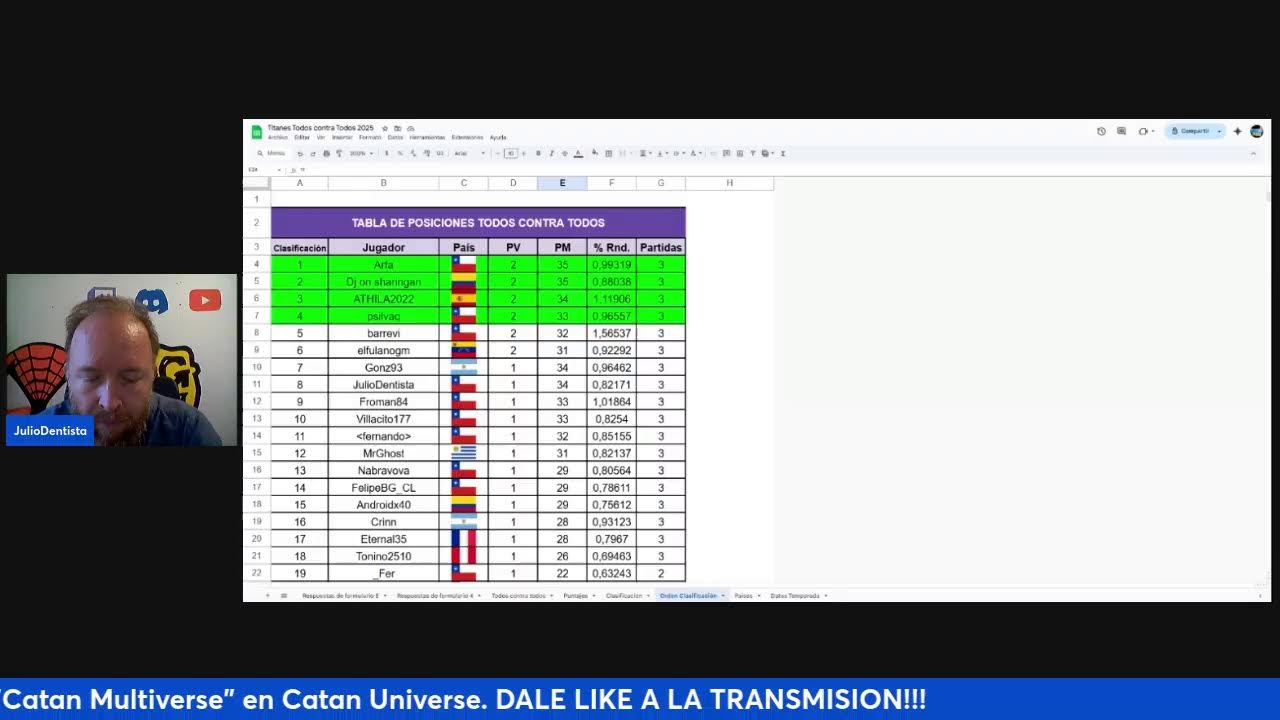Open the Arial font dropdown
The width and height of the screenshot is (1280, 720).
[x=470, y=153]
